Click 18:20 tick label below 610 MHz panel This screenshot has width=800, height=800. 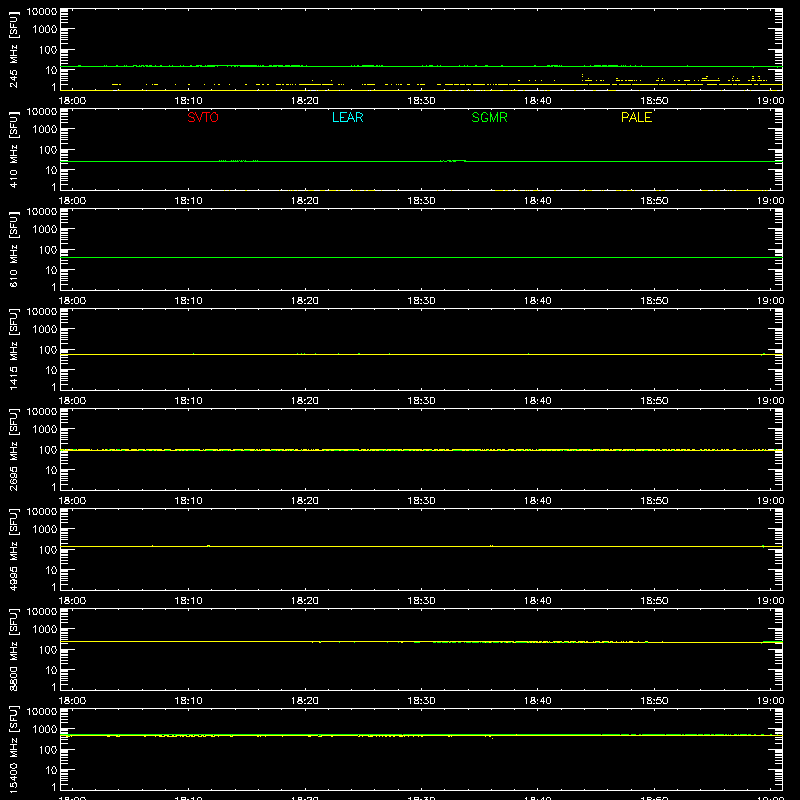tap(305, 301)
